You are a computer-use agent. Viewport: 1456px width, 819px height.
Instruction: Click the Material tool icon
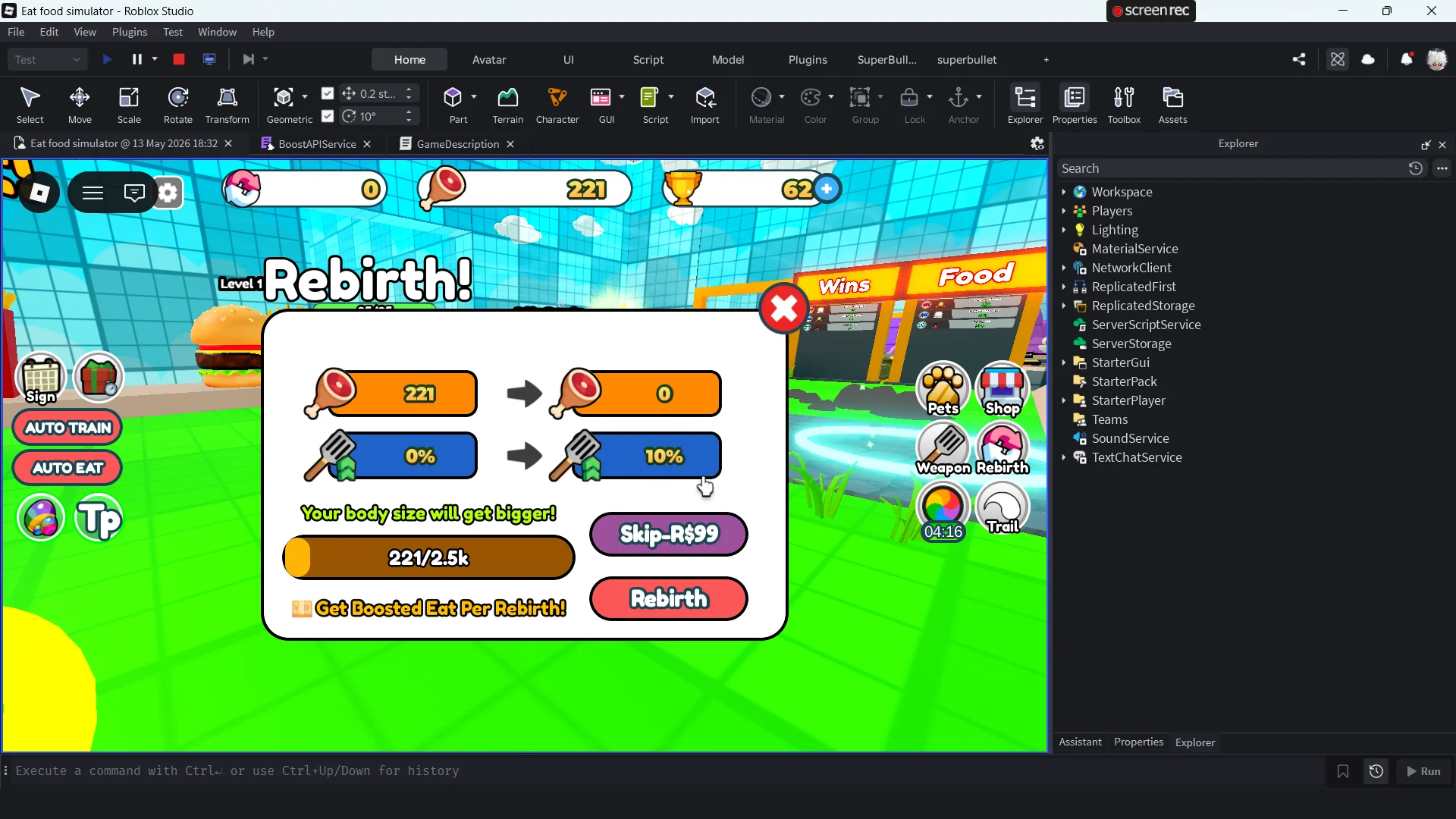761,97
